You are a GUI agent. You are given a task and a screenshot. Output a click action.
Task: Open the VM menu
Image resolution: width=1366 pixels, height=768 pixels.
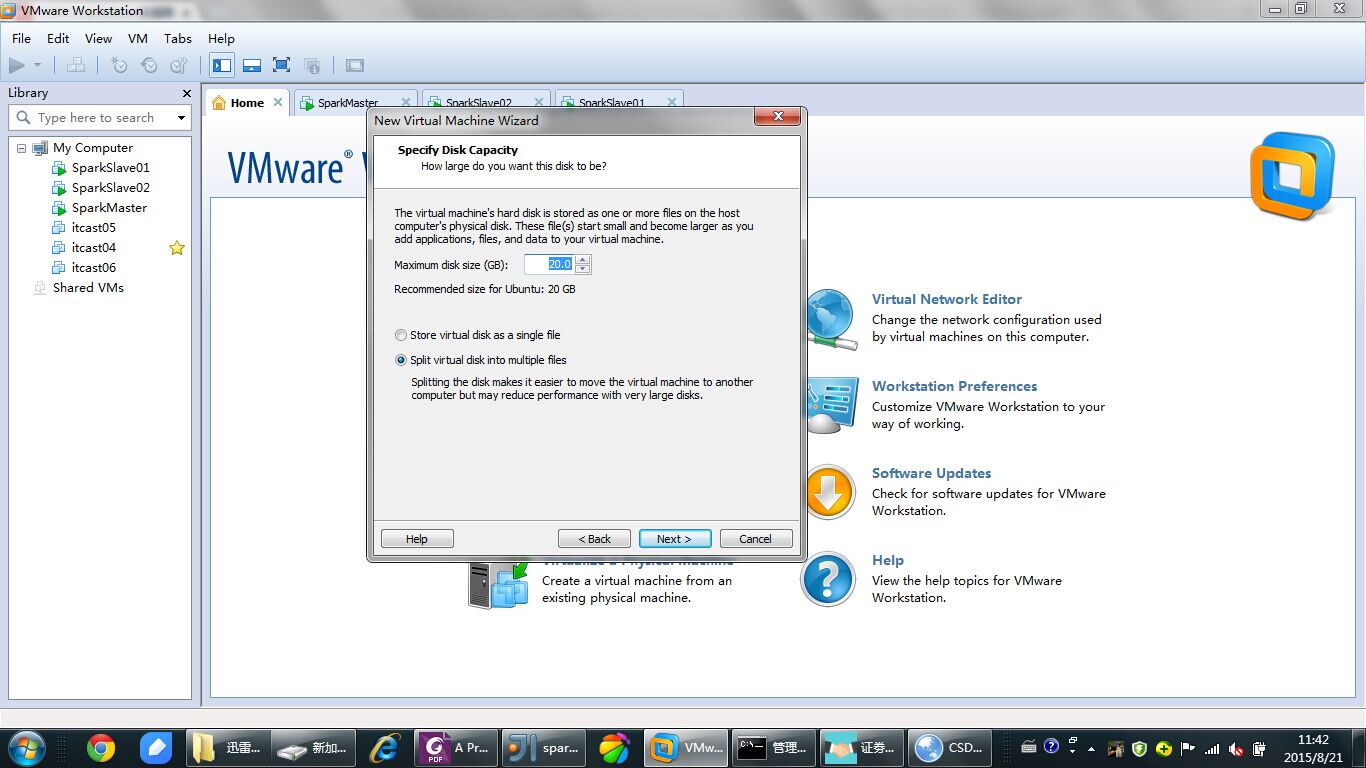(x=138, y=38)
